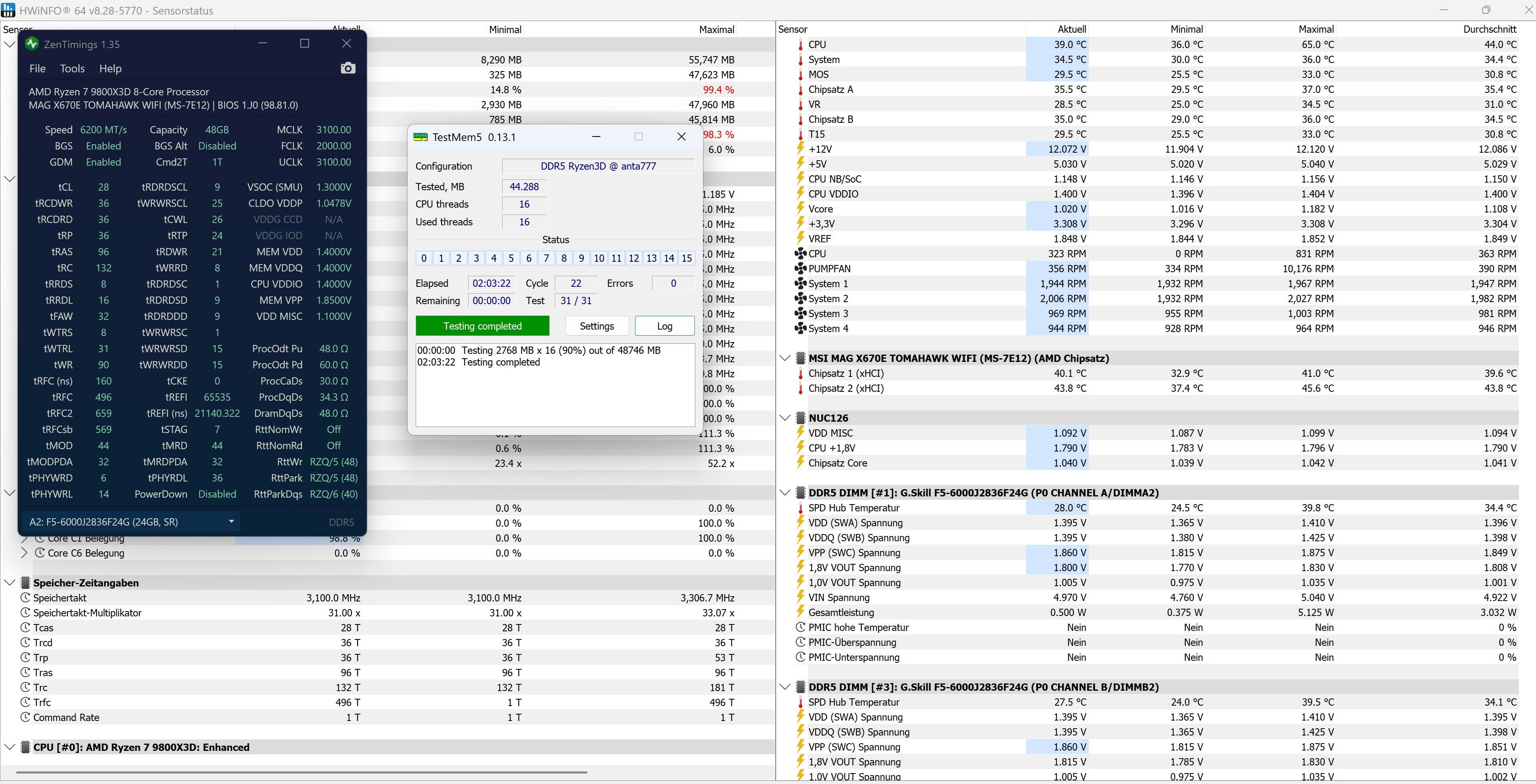Click the TestMem5 Log button

pos(664,326)
